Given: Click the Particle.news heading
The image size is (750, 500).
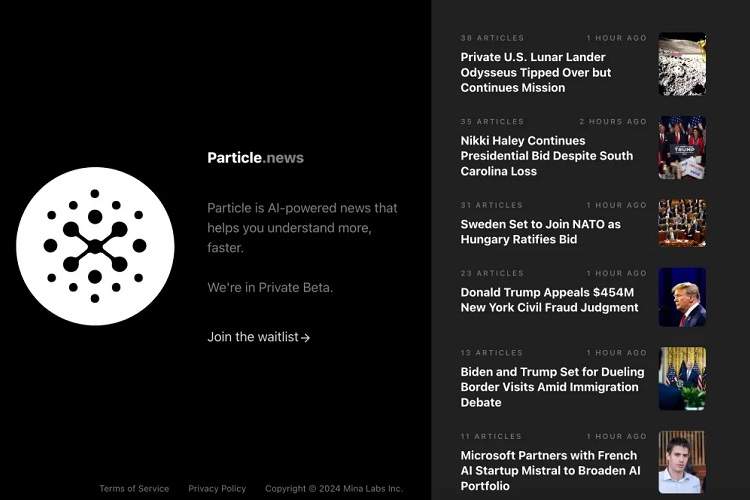Looking at the screenshot, I should tap(255, 157).
